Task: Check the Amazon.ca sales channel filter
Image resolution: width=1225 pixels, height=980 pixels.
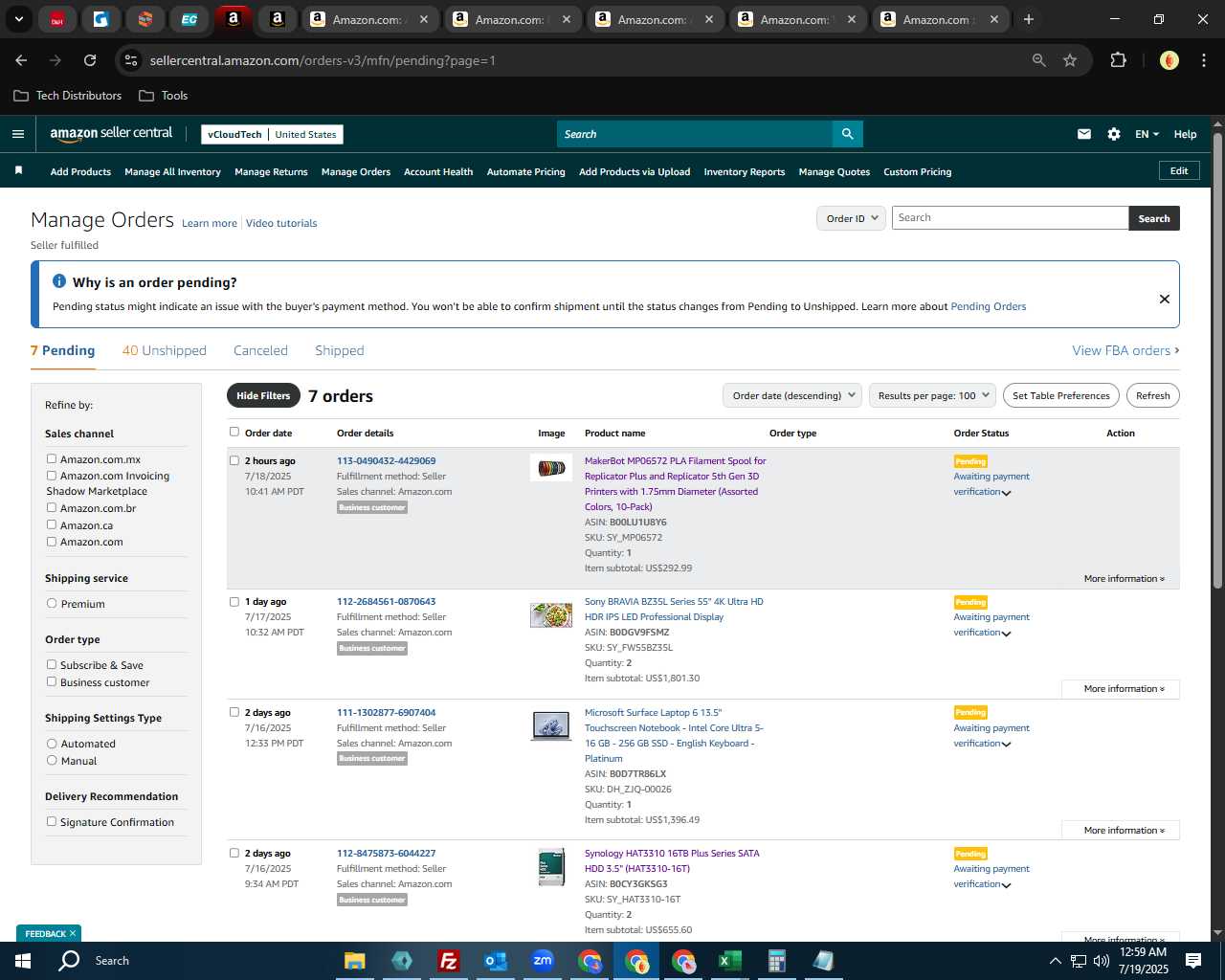Action: coord(52,524)
